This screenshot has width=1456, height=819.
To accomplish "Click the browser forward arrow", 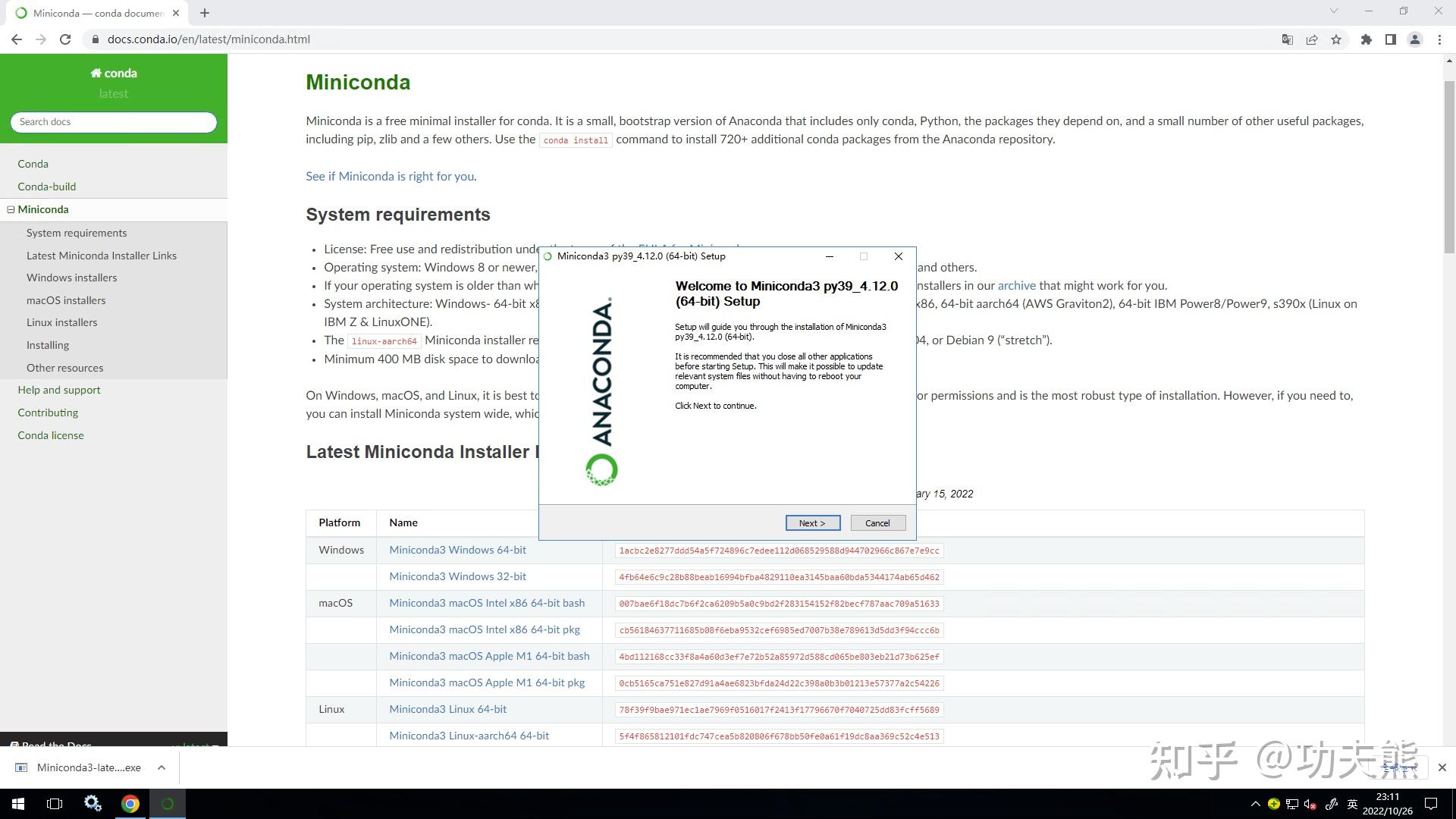I will (41, 39).
